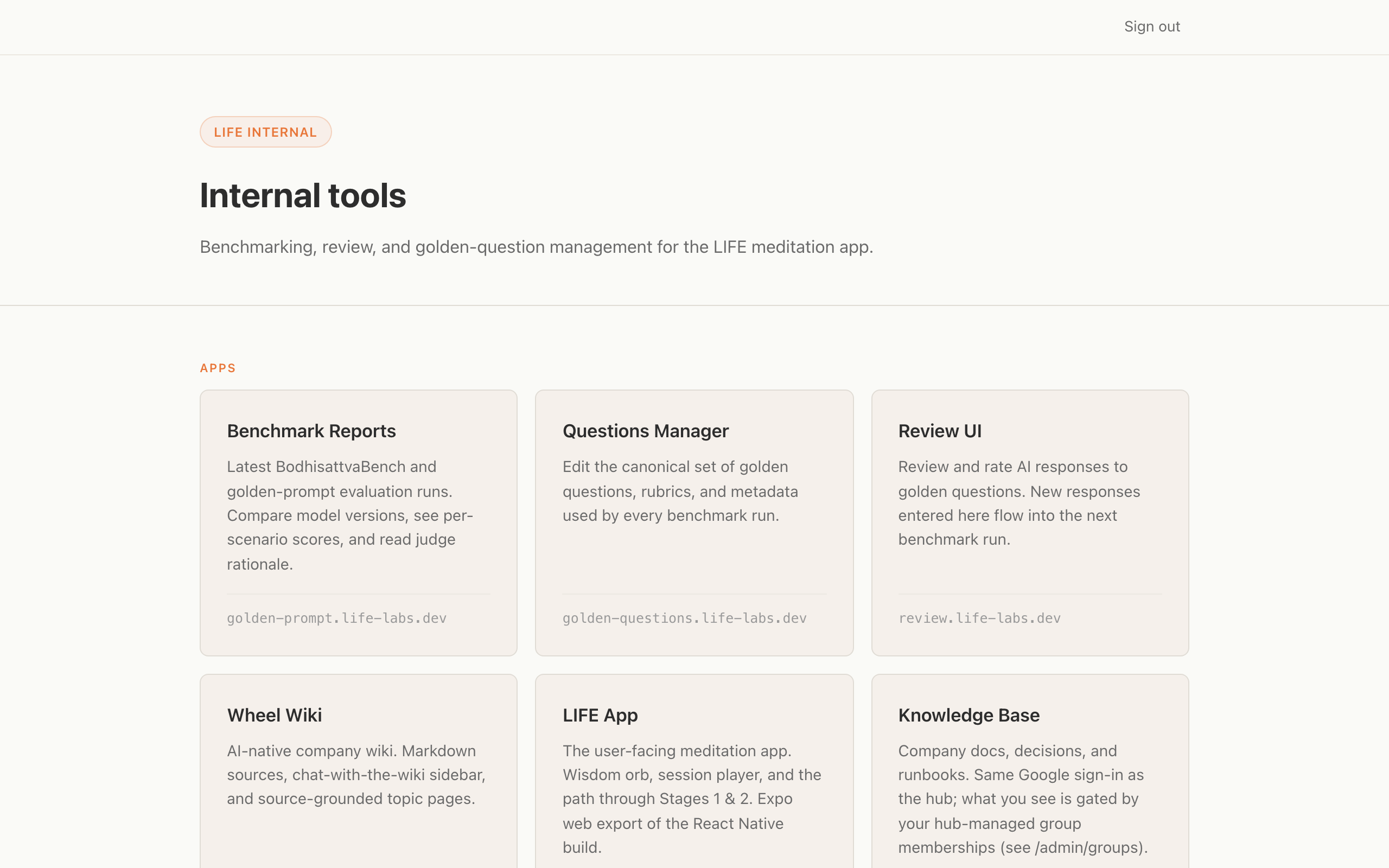
Task: Click the 'Benchmarking, review, and golden-question management' subtitle
Action: click(536, 247)
